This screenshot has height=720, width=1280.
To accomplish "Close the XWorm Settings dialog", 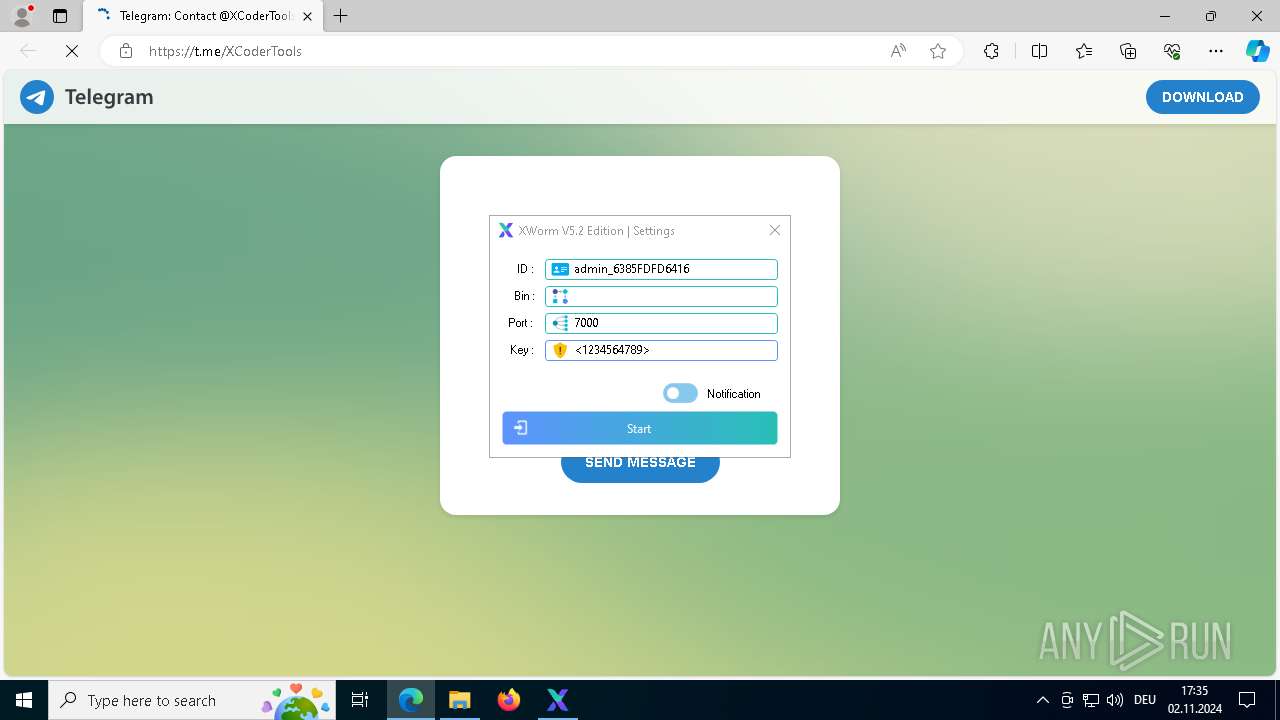I will 774,230.
